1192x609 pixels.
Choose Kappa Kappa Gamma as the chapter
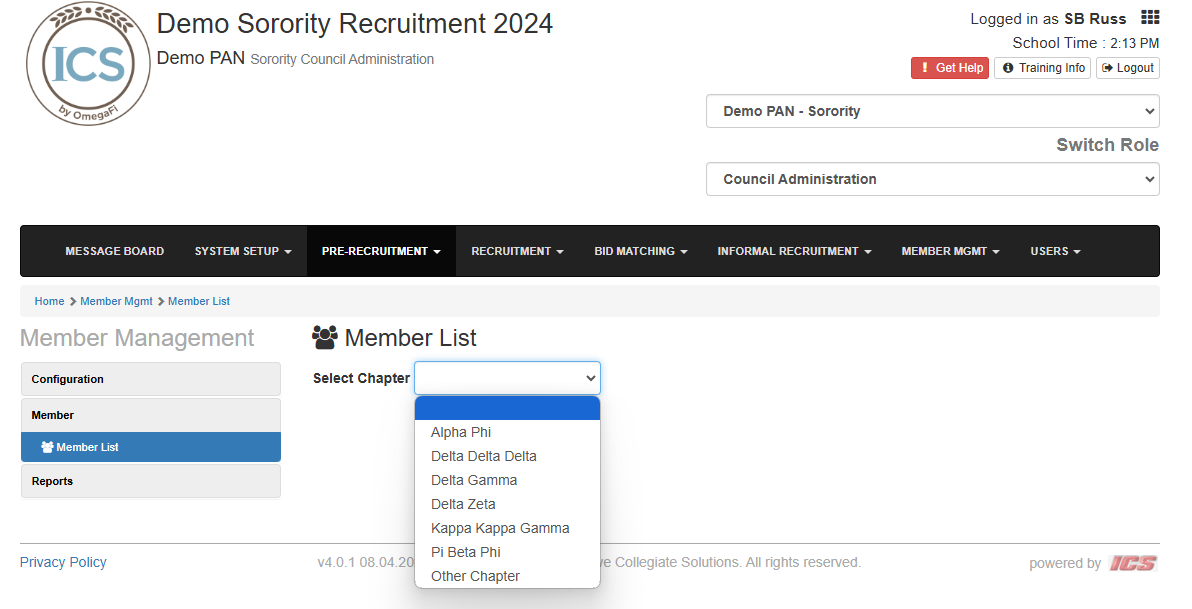click(x=500, y=528)
